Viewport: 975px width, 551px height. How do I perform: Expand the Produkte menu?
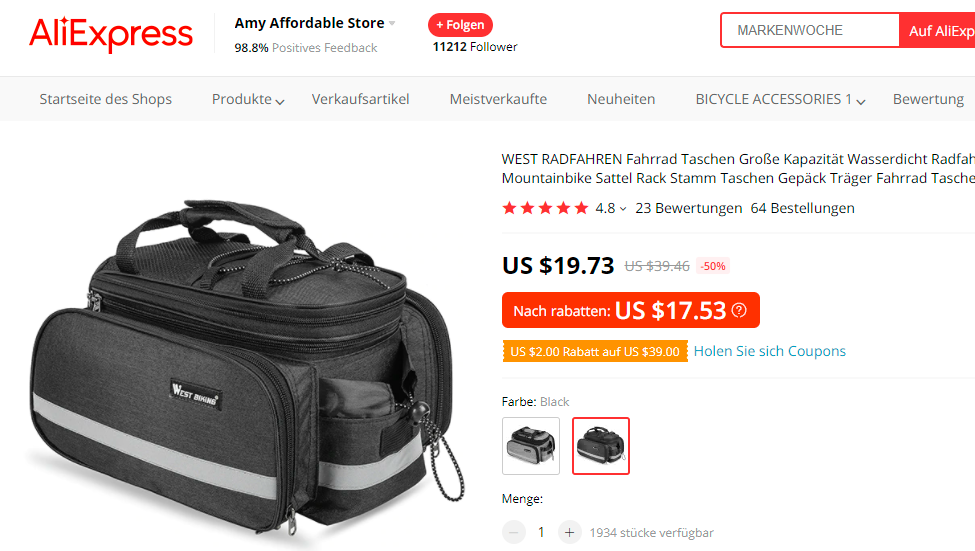(248, 100)
